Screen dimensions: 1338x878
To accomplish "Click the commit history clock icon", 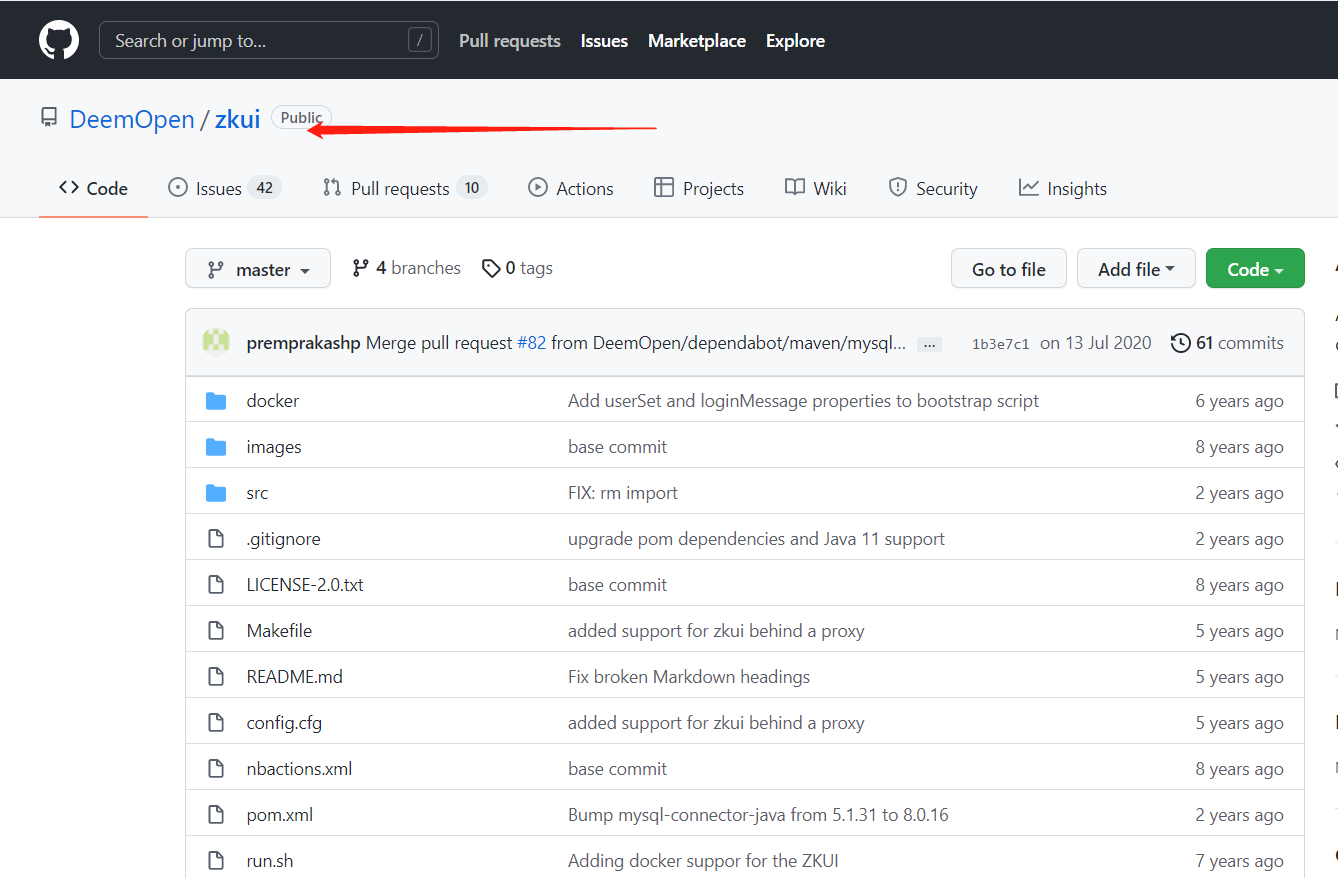I will coord(1181,343).
